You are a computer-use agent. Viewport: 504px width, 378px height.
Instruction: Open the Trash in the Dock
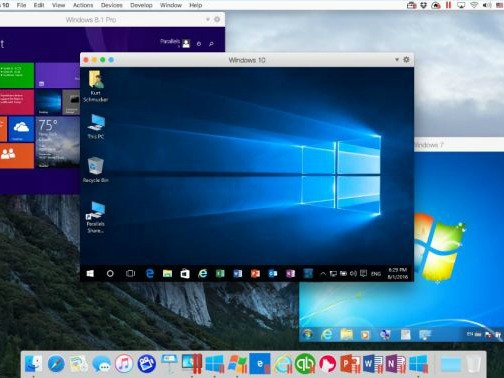click(x=473, y=364)
